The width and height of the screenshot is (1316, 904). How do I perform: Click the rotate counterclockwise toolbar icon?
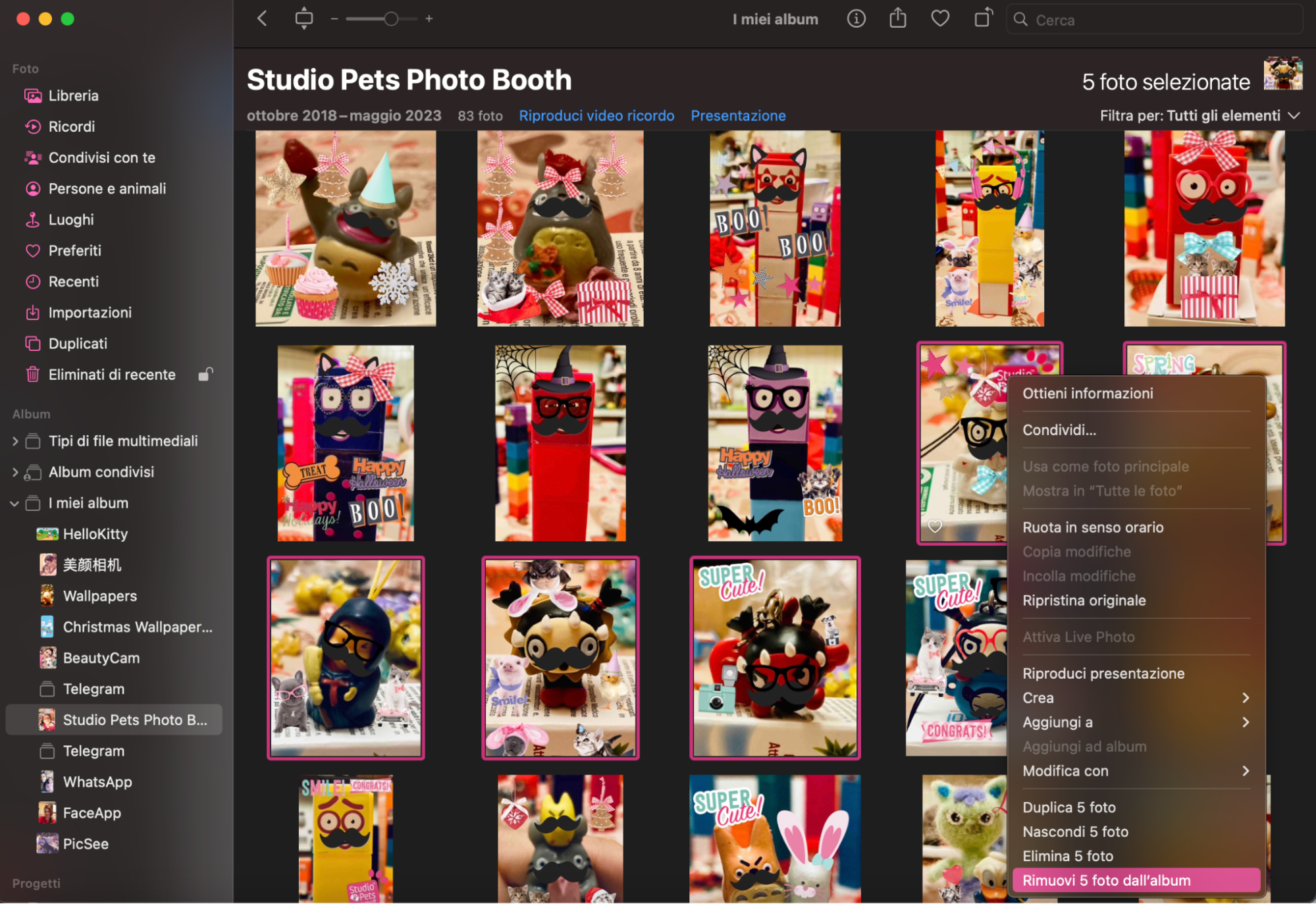click(982, 18)
